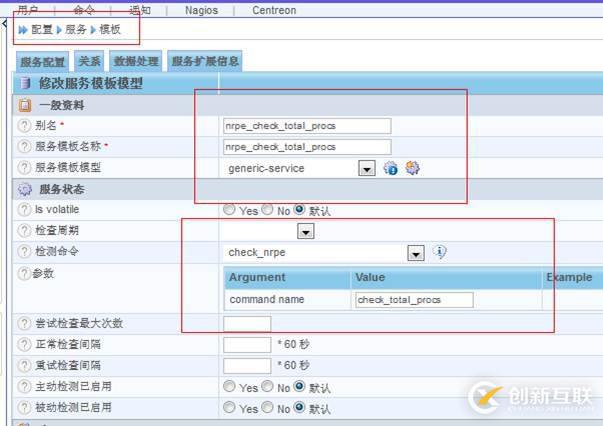Click the 别名 input field
Screen dimensions: 603x426
point(307,126)
